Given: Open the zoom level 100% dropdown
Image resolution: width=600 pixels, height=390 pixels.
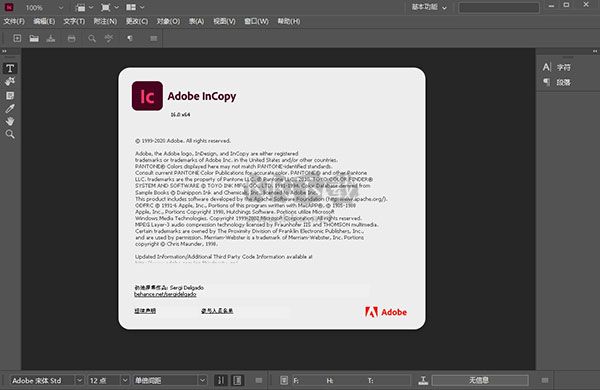Looking at the screenshot, I should 61,7.
